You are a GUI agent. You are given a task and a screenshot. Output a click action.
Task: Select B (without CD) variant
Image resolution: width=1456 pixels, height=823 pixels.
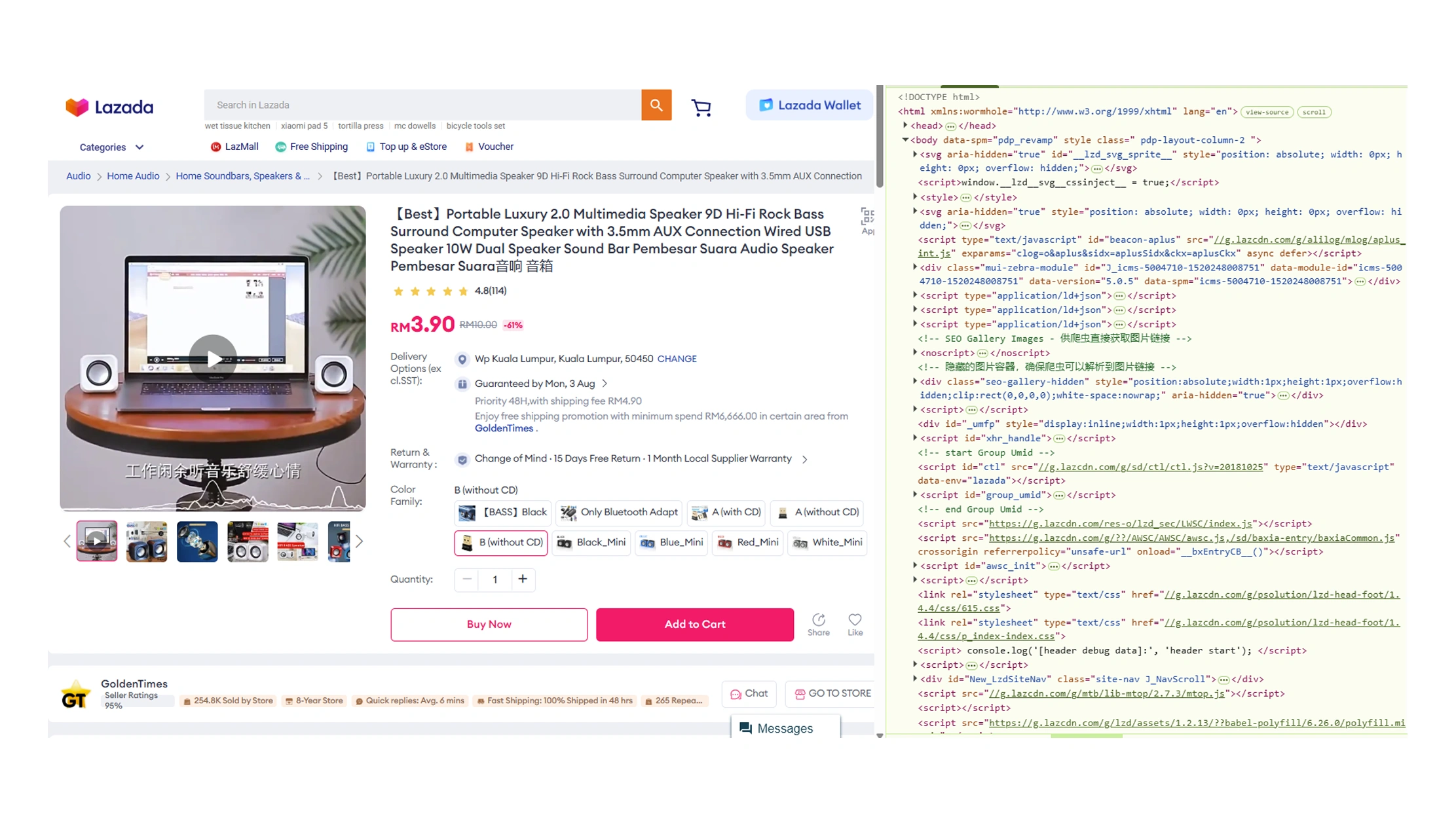tap(501, 542)
